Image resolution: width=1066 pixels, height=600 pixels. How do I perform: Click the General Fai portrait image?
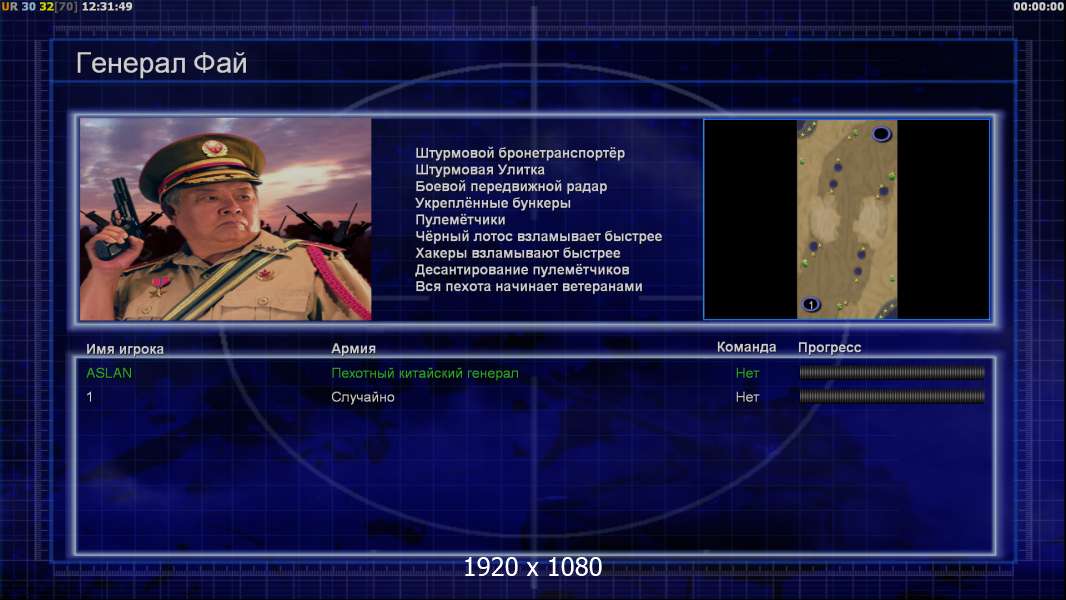[226, 219]
